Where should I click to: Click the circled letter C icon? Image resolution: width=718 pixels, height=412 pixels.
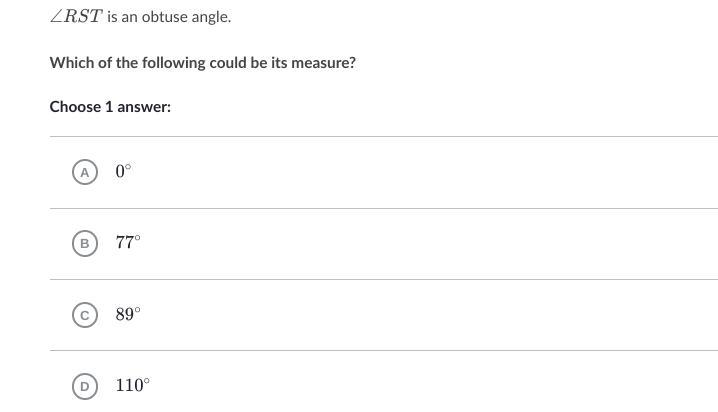(85, 315)
